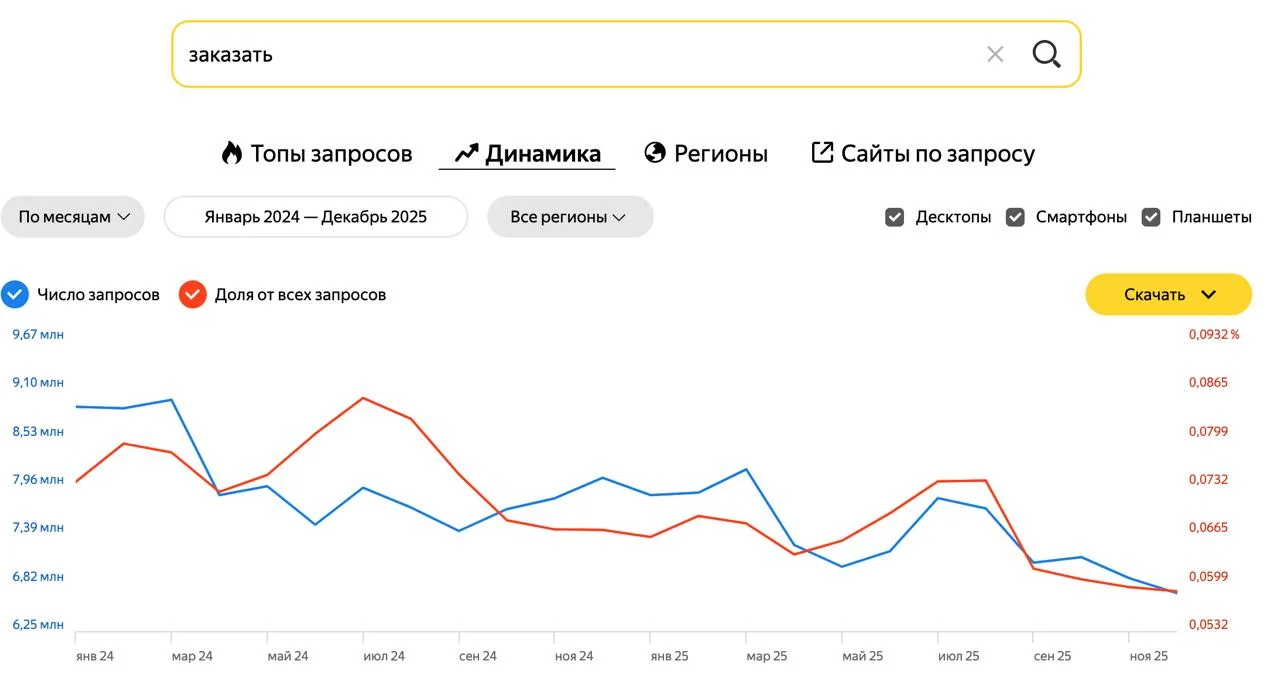The image size is (1280, 680).
Task: Click the trending arrow Динамика icon
Action: point(466,153)
